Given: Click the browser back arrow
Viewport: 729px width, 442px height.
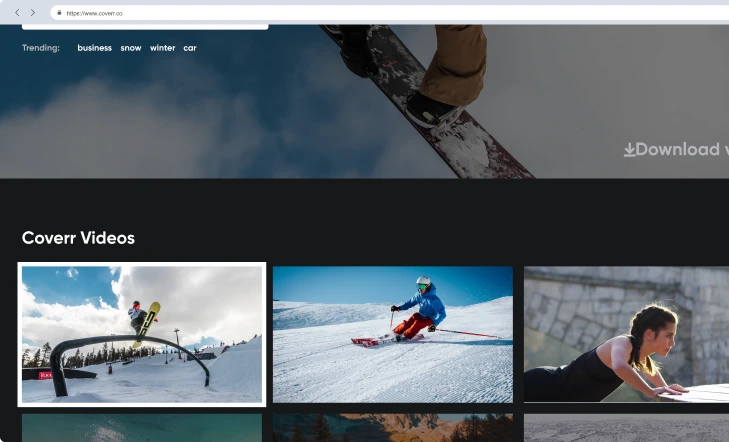Looking at the screenshot, I should pyautogui.click(x=17, y=13).
